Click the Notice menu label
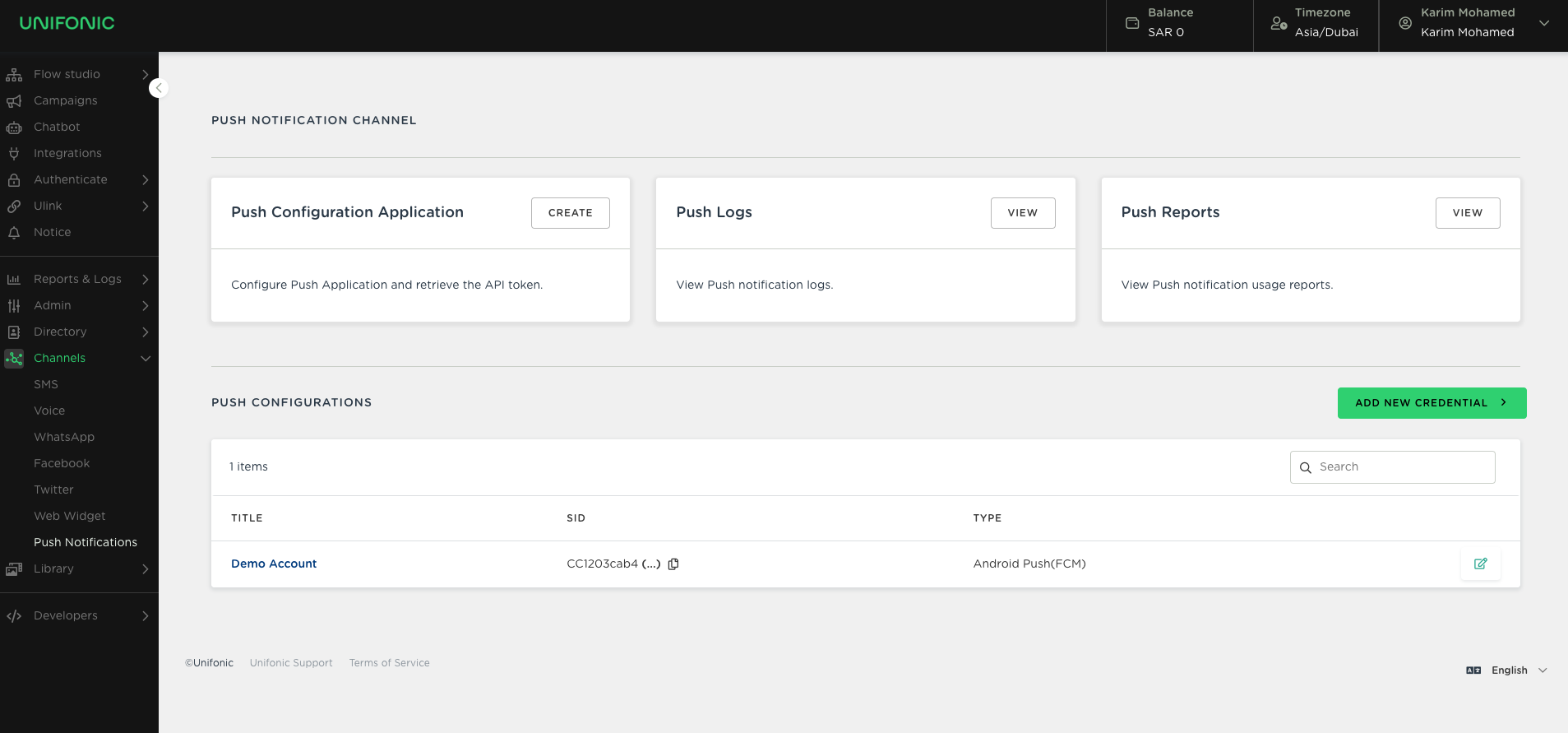Viewport: 1568px width, 733px height. pos(53,233)
